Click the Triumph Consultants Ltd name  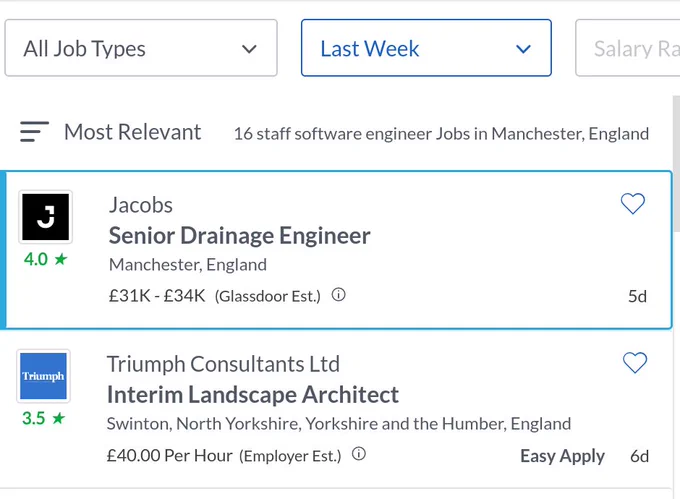point(223,364)
